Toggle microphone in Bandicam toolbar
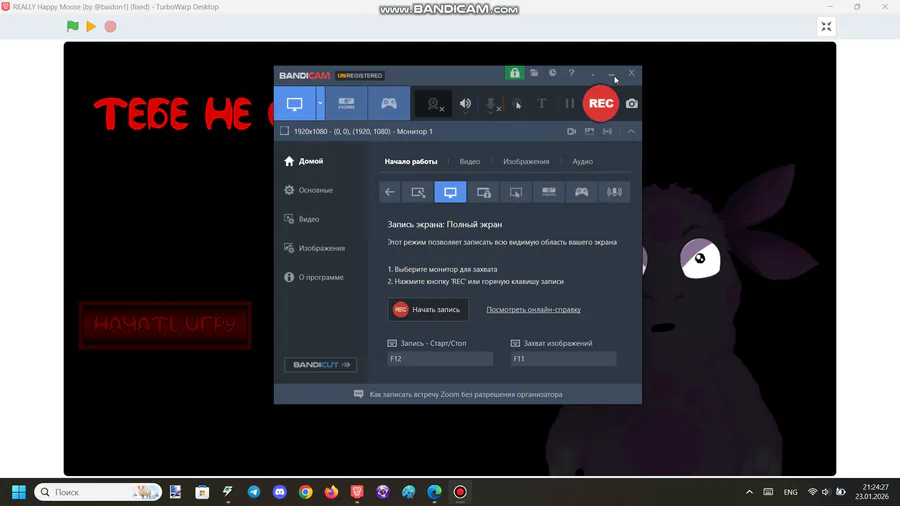The height and width of the screenshot is (506, 900). (491, 104)
